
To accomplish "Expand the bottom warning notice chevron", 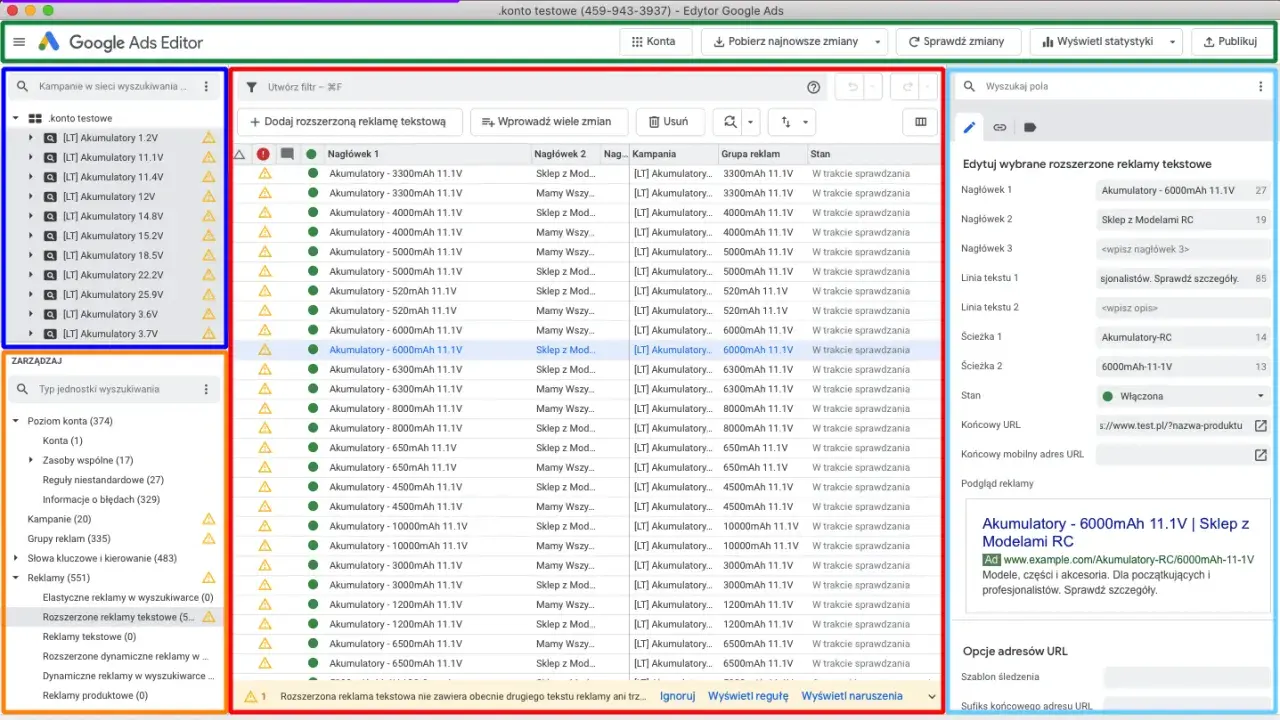I will coord(932,696).
